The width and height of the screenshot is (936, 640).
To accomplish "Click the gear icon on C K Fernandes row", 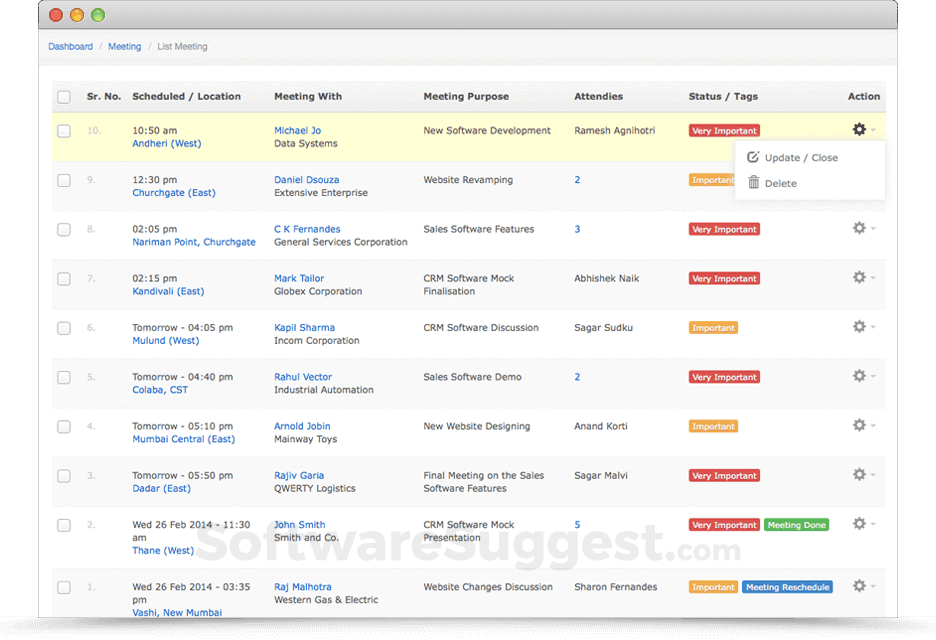I will point(857,229).
